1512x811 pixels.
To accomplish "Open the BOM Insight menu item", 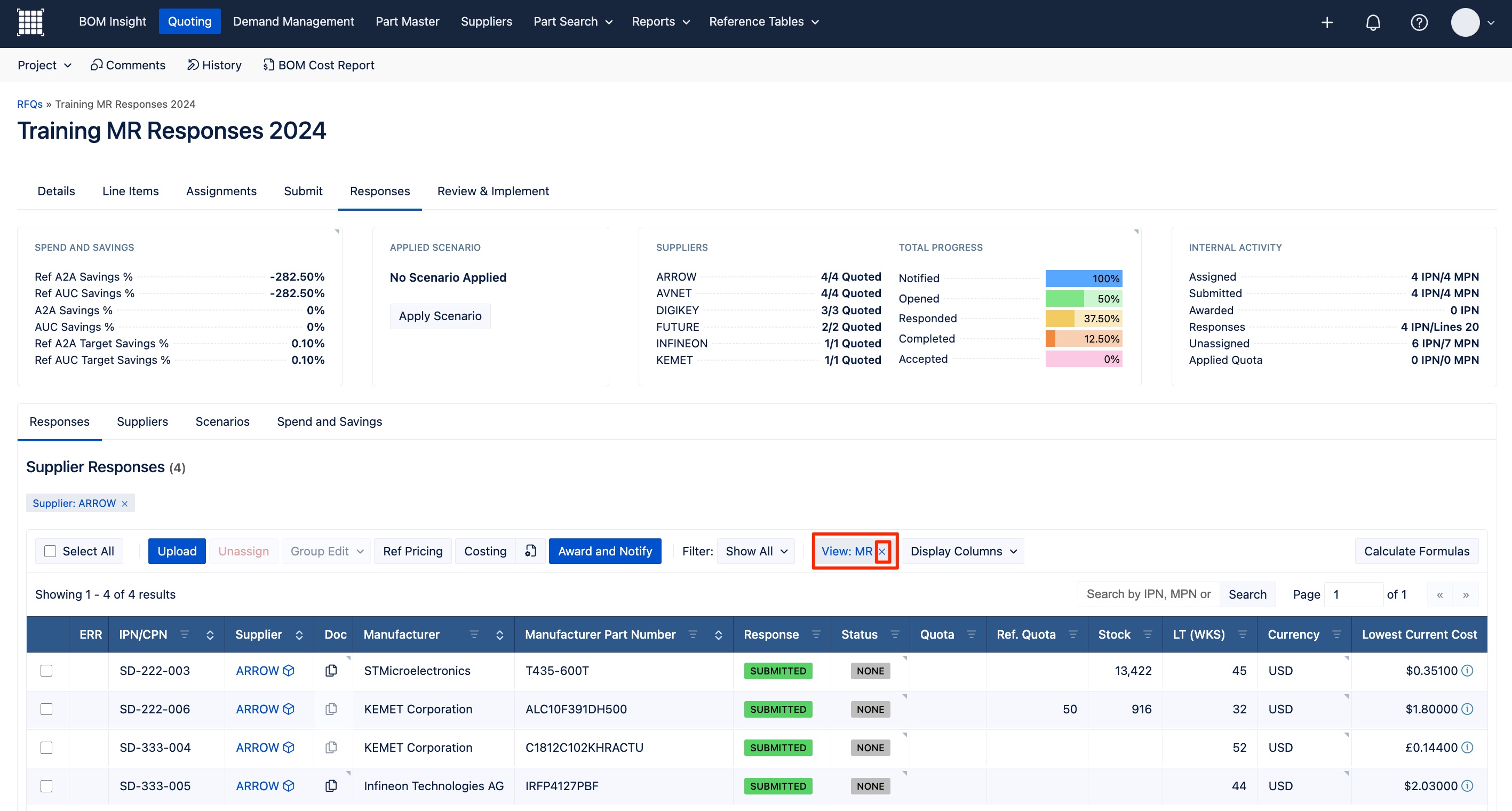I will [112, 22].
